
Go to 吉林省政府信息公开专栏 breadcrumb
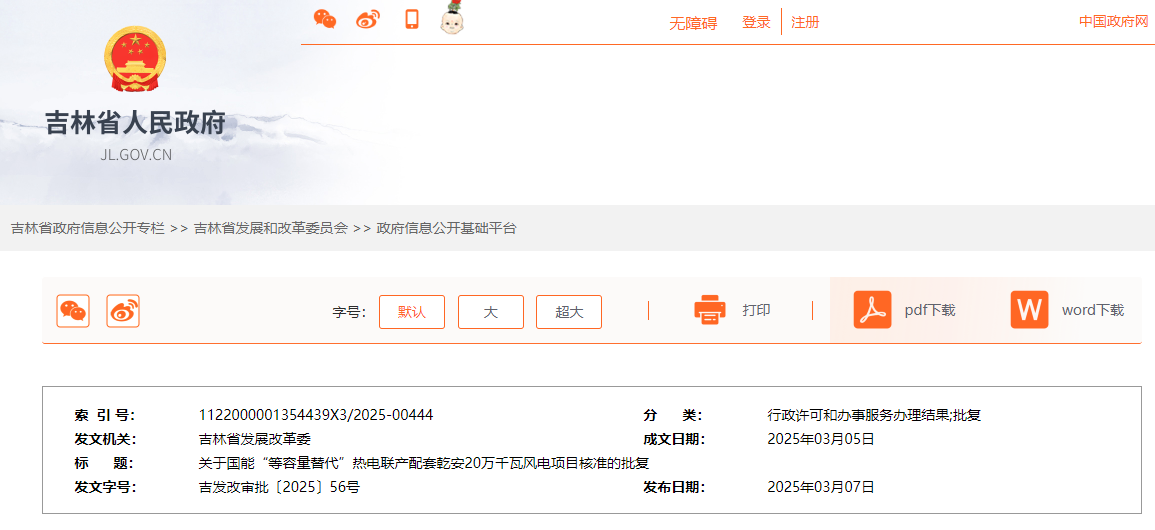click(88, 228)
